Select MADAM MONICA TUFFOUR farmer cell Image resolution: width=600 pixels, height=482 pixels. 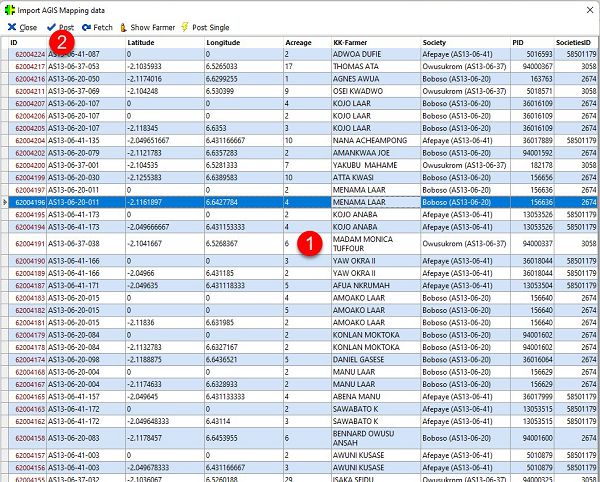376,244
